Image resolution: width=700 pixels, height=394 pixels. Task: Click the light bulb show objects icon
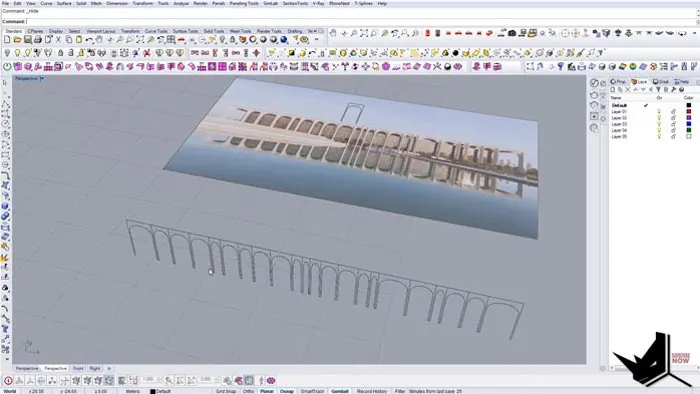[x=17, y=53]
